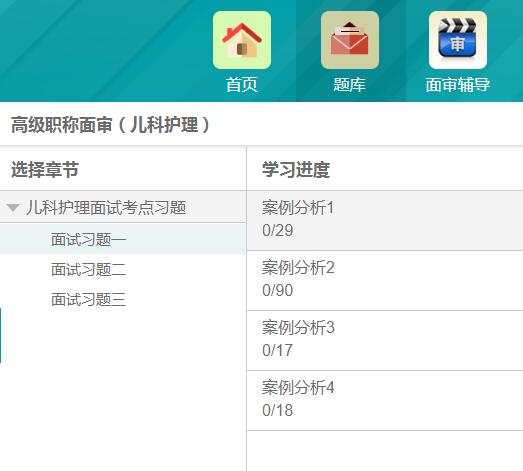
Task: Open the 首页 home icon
Action: click(x=242, y=40)
